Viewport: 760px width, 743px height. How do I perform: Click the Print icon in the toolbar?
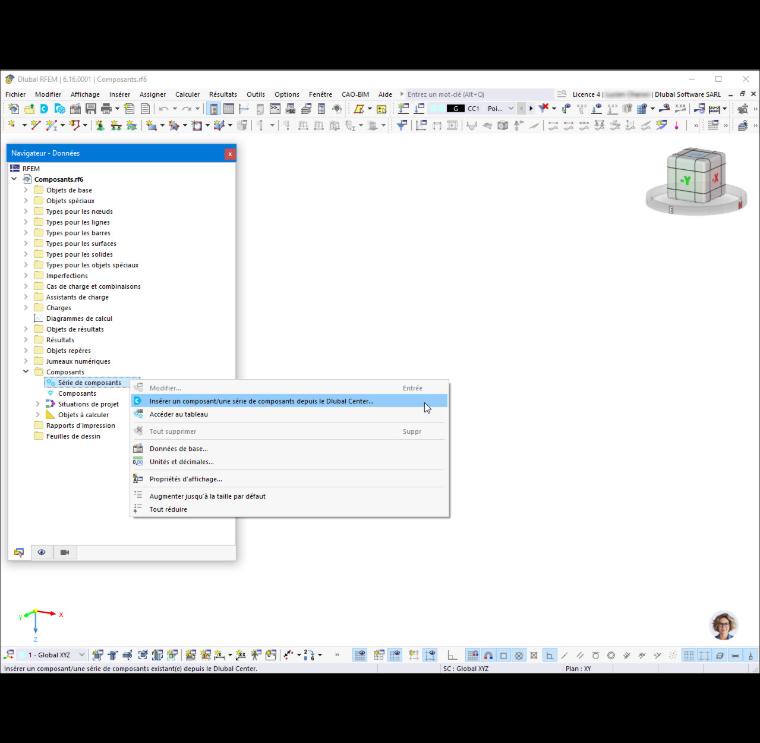click(106, 109)
